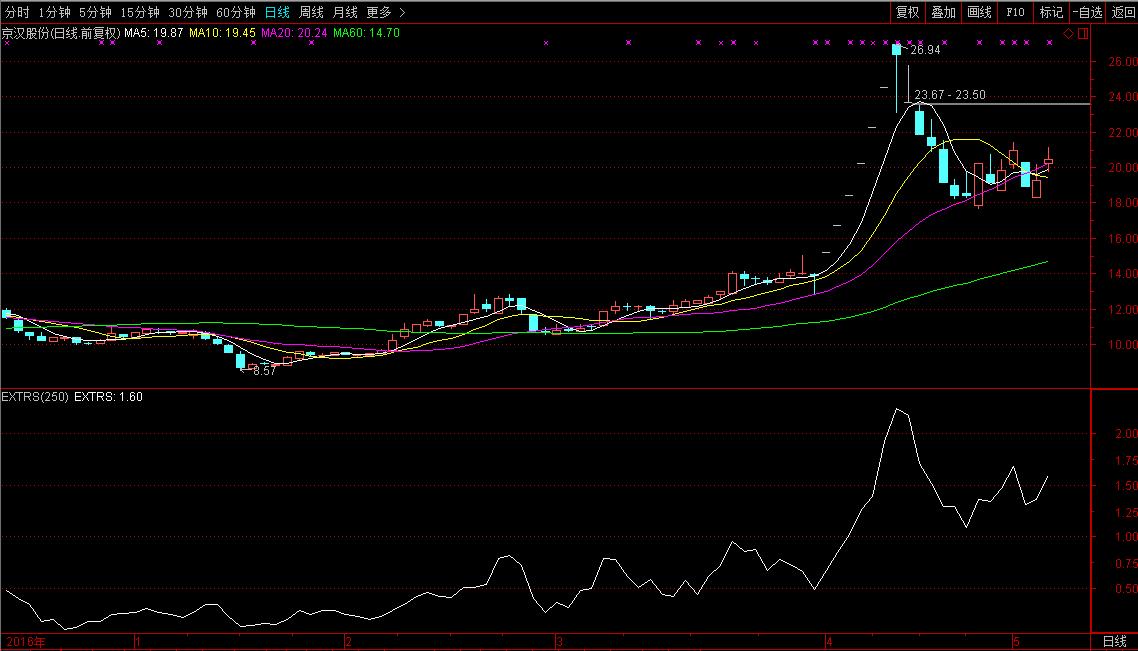The width and height of the screenshot is (1138, 651).
Task: Open the 标记 mark tool
Action: pos(1051,12)
